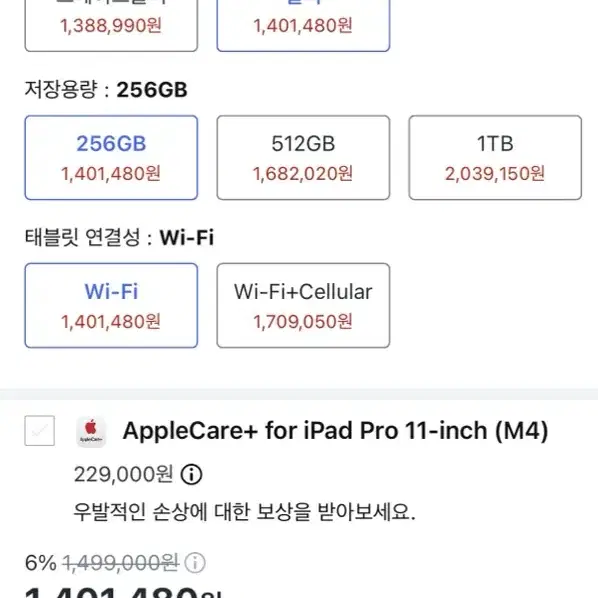Tap the large final price at the bottom
Viewport: 598px width, 598px height.
click(x=123, y=591)
